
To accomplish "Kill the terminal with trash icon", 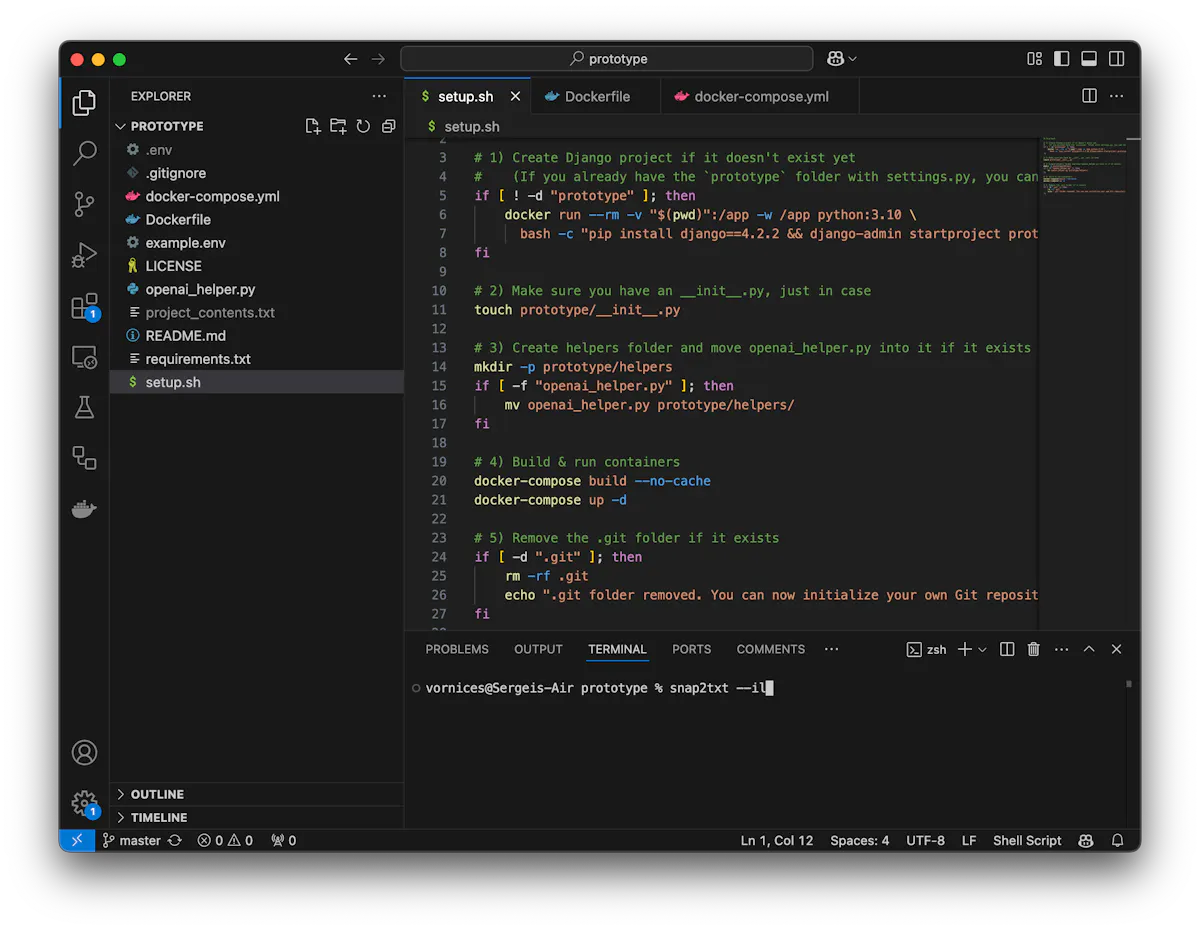I will [1034, 649].
